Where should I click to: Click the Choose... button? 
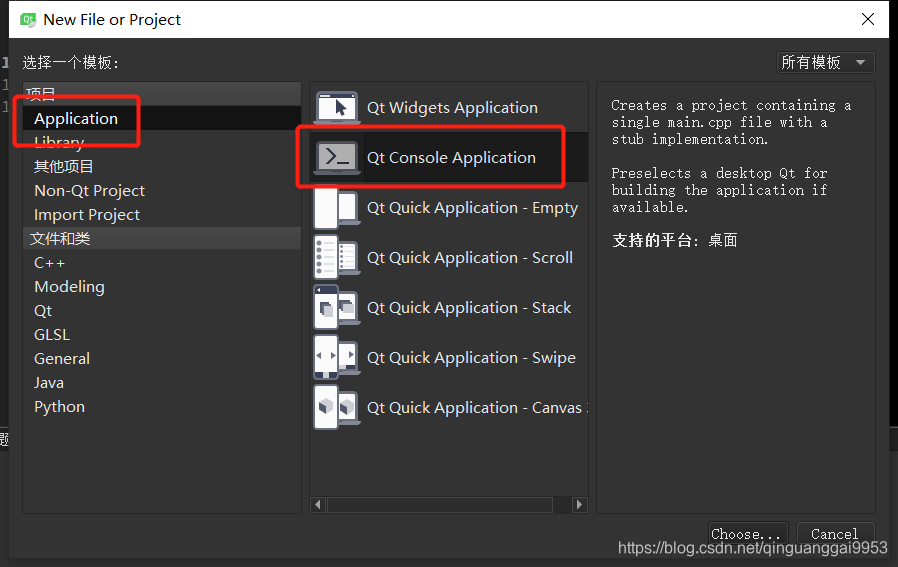point(748,533)
